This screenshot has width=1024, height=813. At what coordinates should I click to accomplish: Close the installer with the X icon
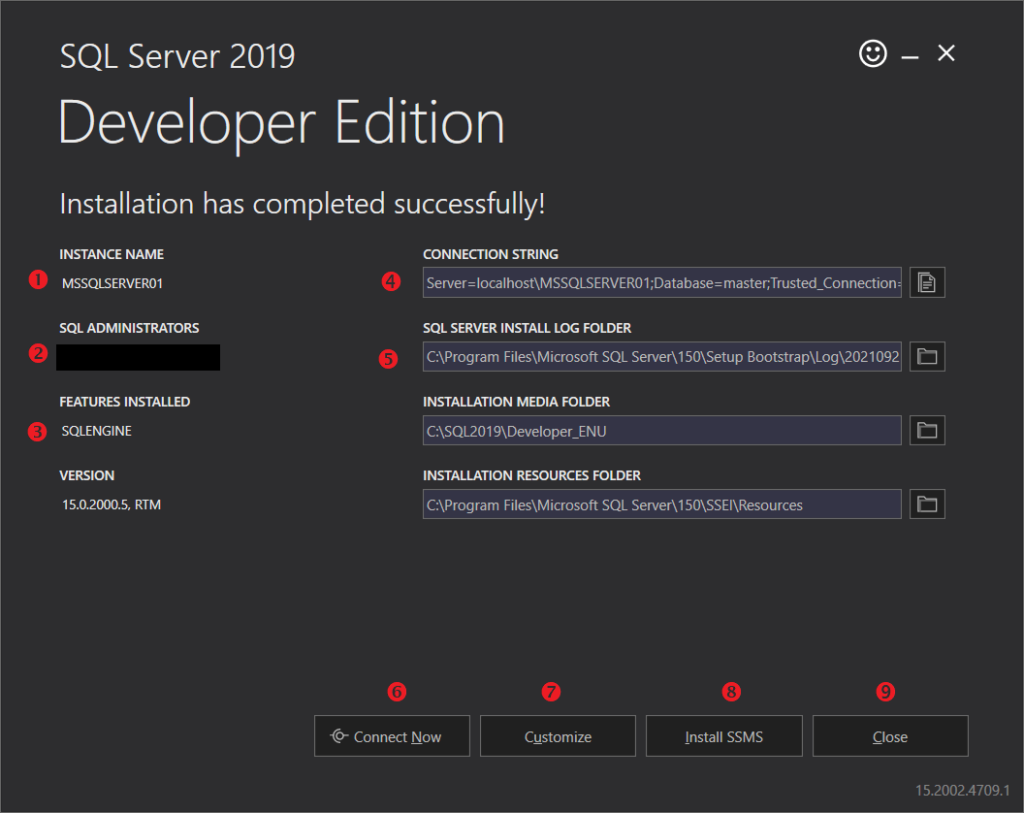point(946,53)
